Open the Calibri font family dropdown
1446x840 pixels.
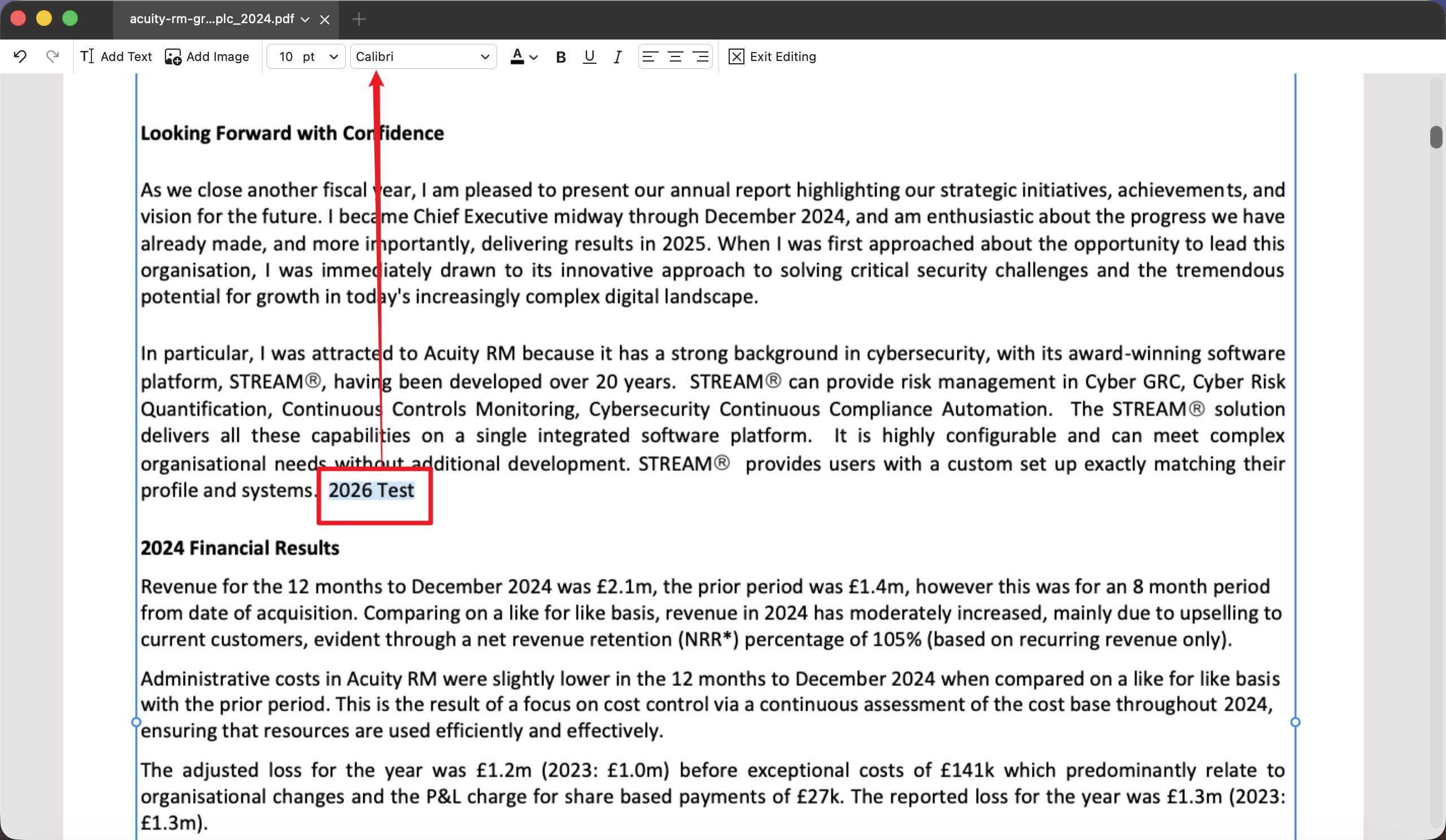point(424,56)
